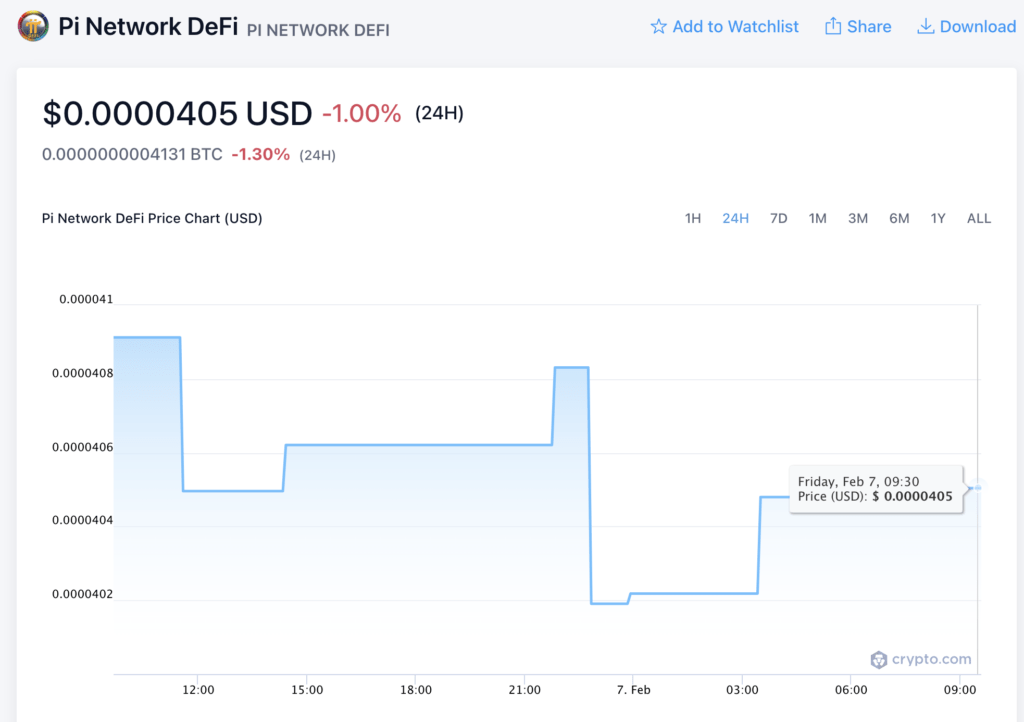Viewport: 1024px width, 722px height.
Task: Click the 0.0000404 y-axis label
Action: click(x=83, y=520)
